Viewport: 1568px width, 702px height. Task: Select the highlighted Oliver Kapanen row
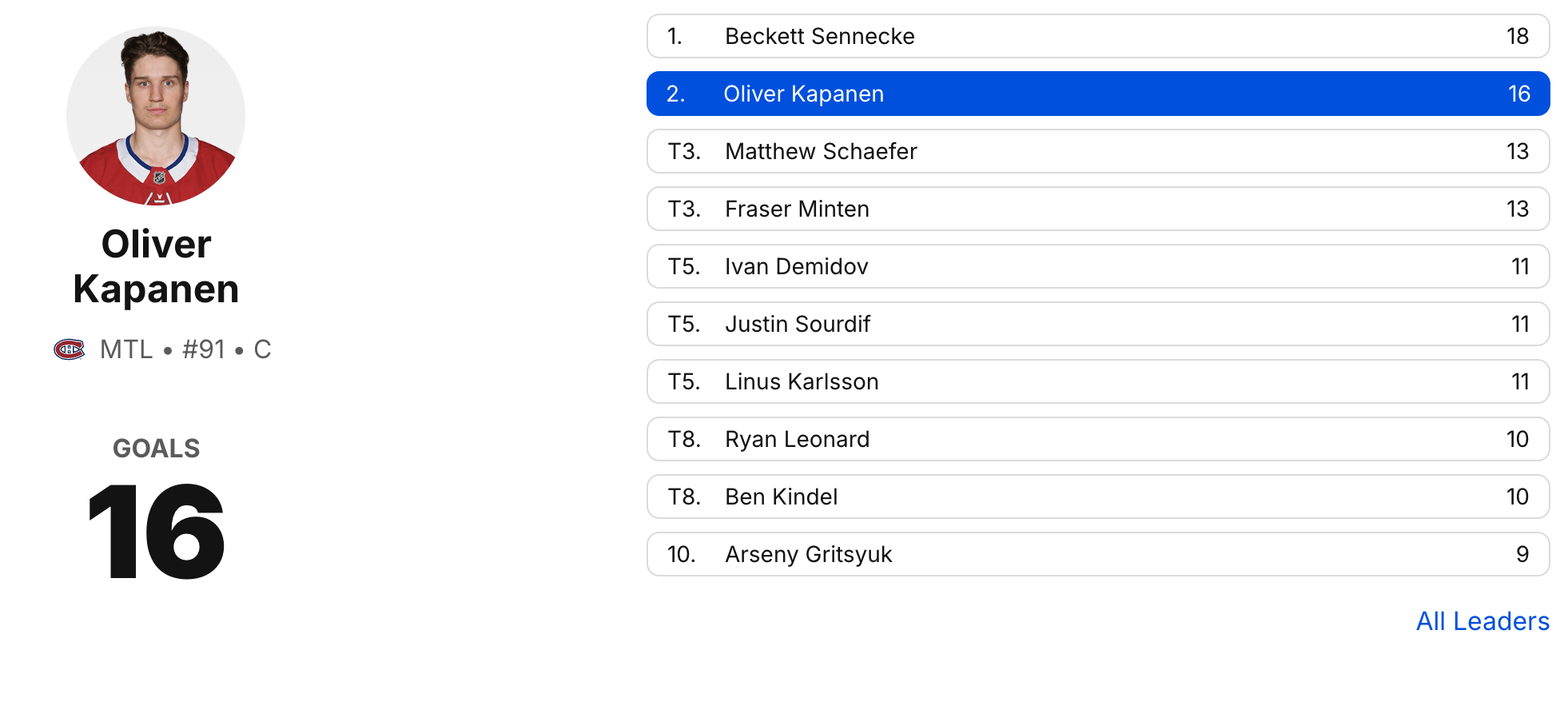[1097, 94]
